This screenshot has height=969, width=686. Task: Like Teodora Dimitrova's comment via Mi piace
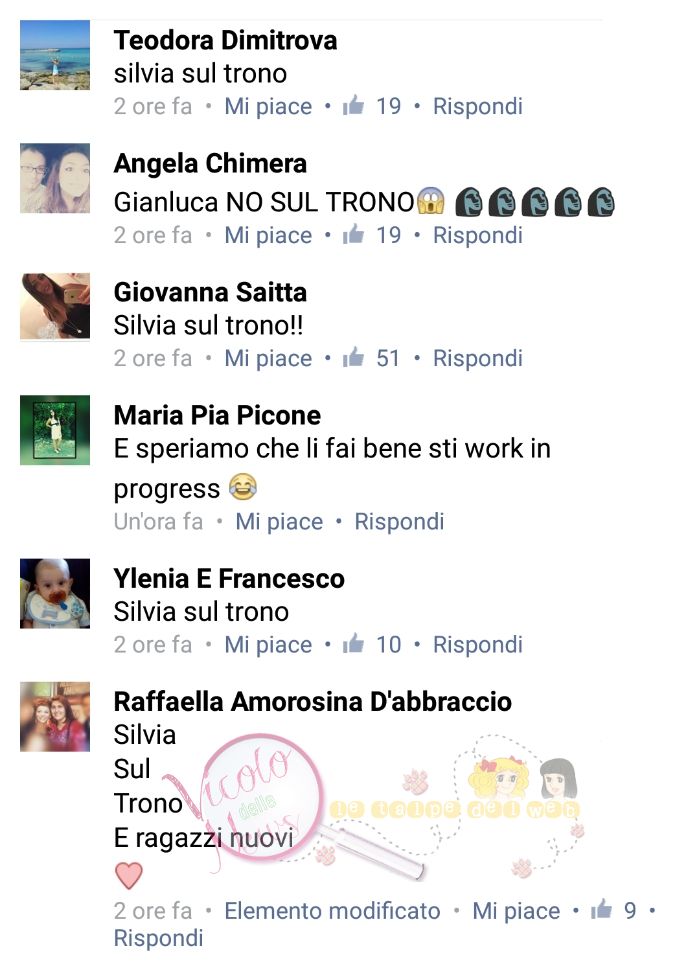pyautogui.click(x=268, y=106)
